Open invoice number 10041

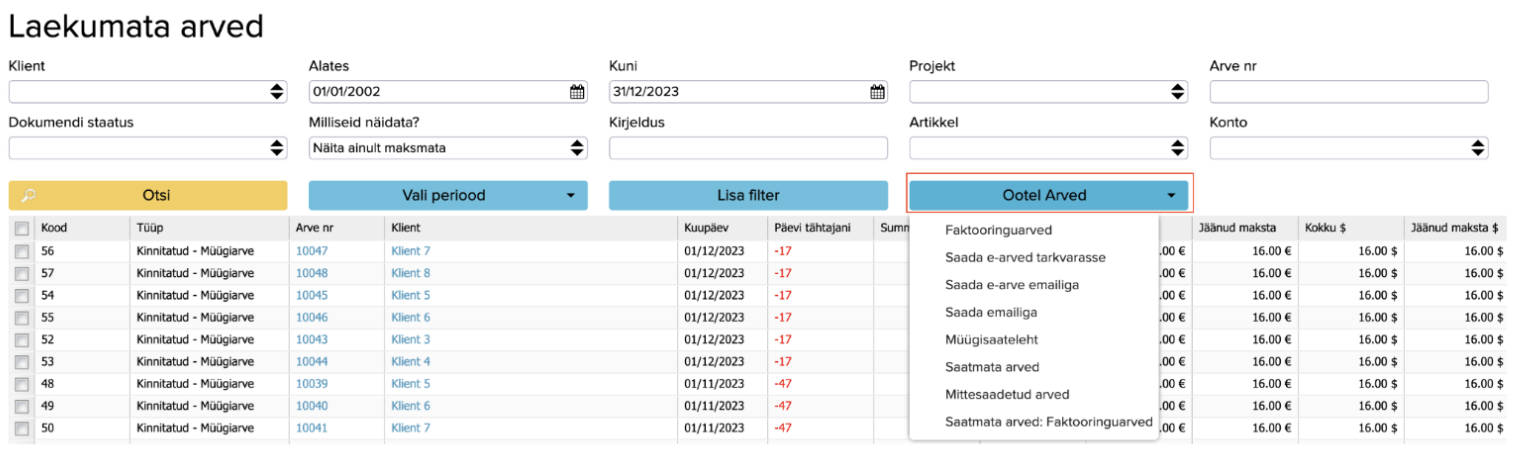pyautogui.click(x=312, y=428)
